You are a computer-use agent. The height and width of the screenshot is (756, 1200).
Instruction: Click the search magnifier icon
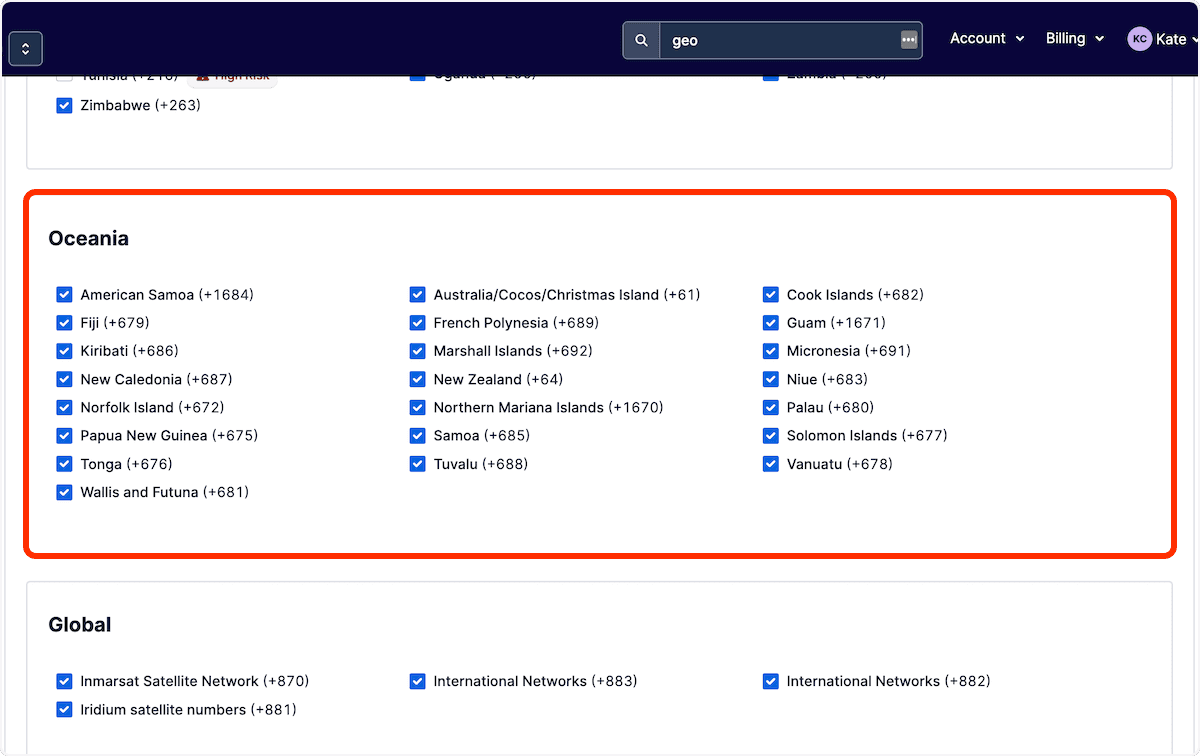pos(641,41)
